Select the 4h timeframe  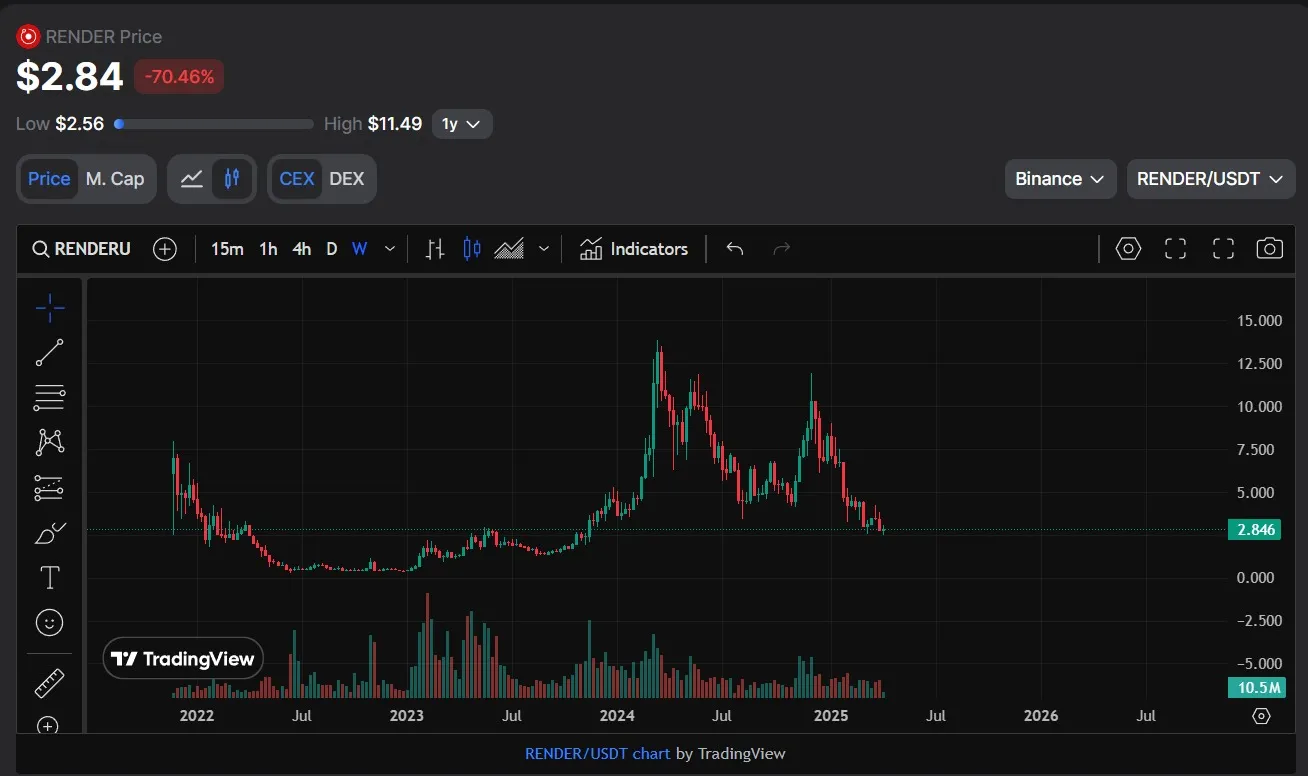point(301,249)
